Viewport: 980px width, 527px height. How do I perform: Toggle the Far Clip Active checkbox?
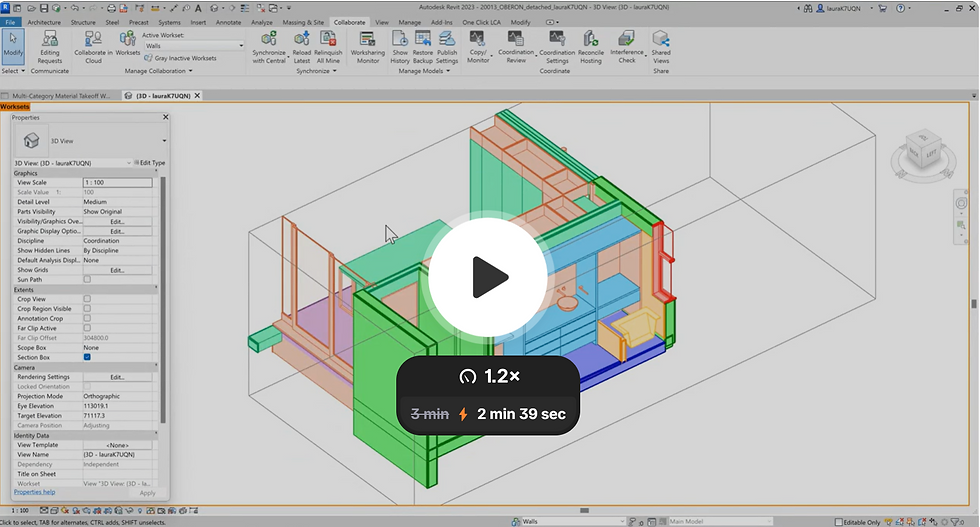[87, 328]
